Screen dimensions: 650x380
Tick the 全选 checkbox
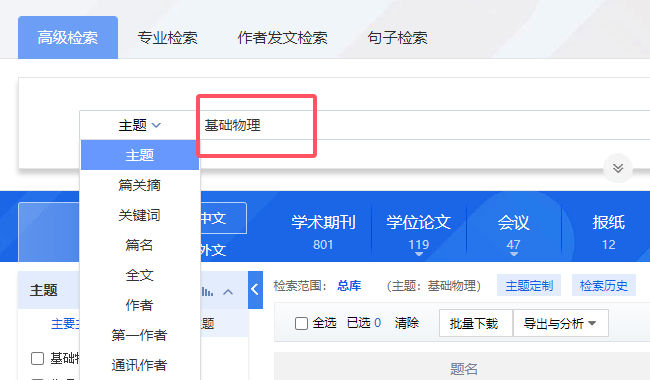301,323
